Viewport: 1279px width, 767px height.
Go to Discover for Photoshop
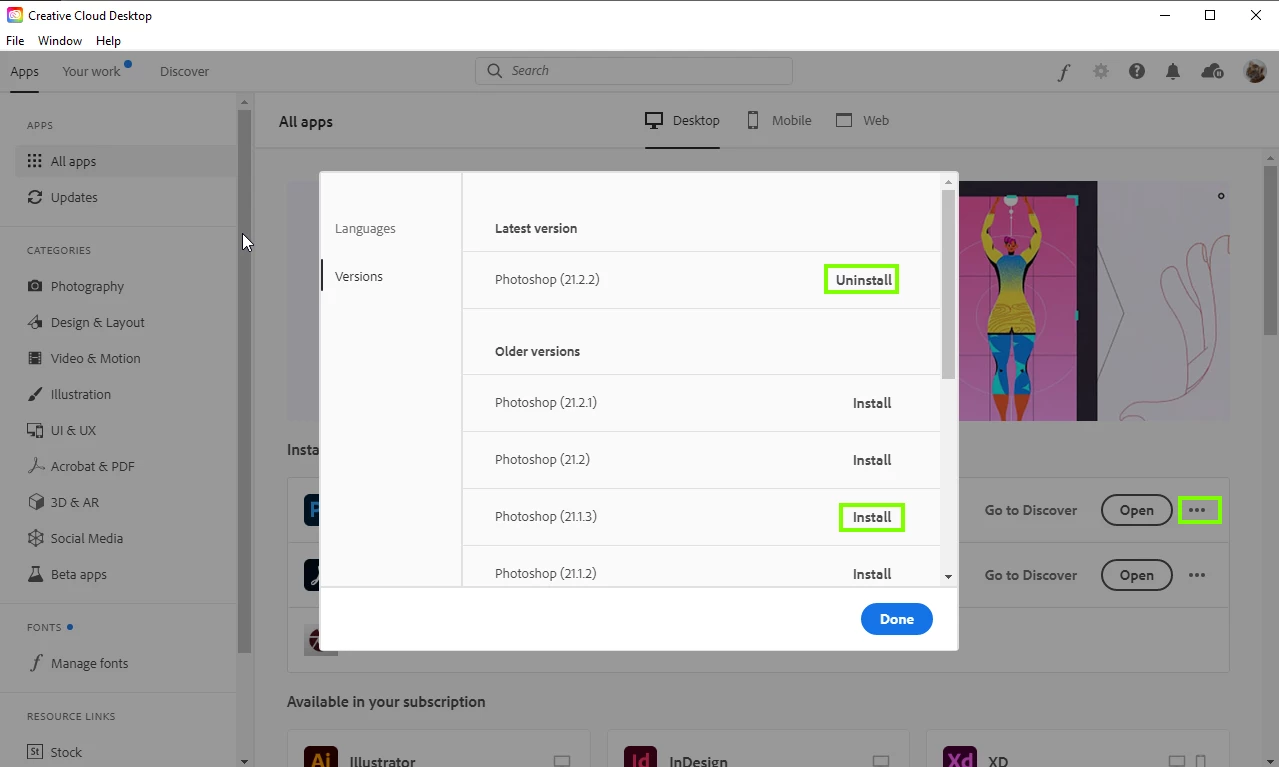coord(1030,510)
